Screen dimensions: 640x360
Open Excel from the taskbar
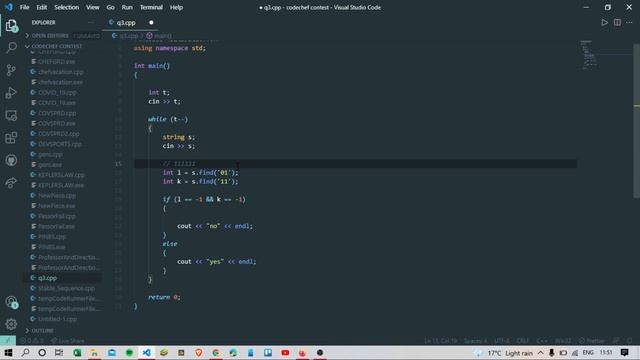(77, 353)
